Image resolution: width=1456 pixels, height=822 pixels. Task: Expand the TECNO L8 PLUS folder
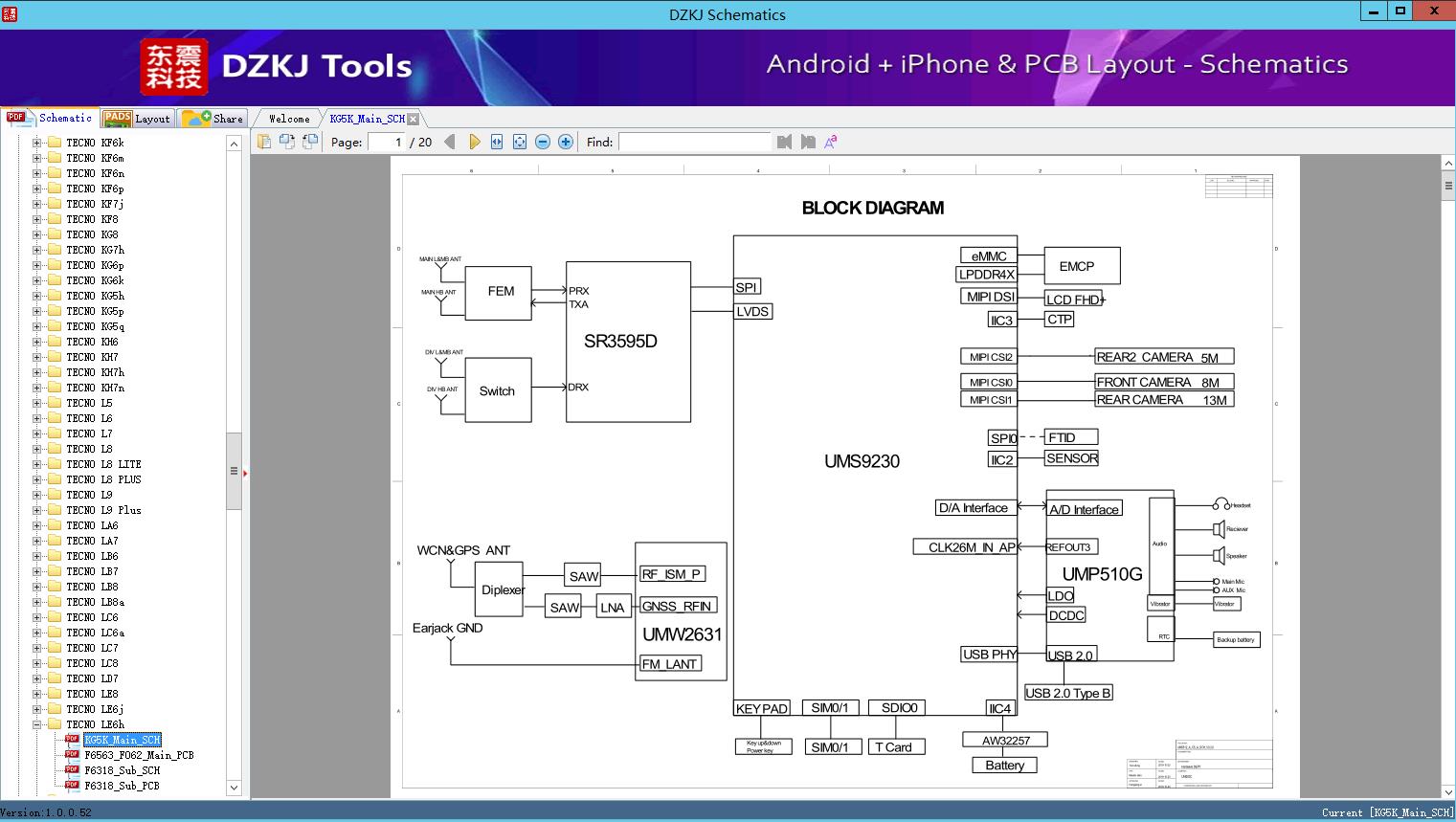click(36, 479)
